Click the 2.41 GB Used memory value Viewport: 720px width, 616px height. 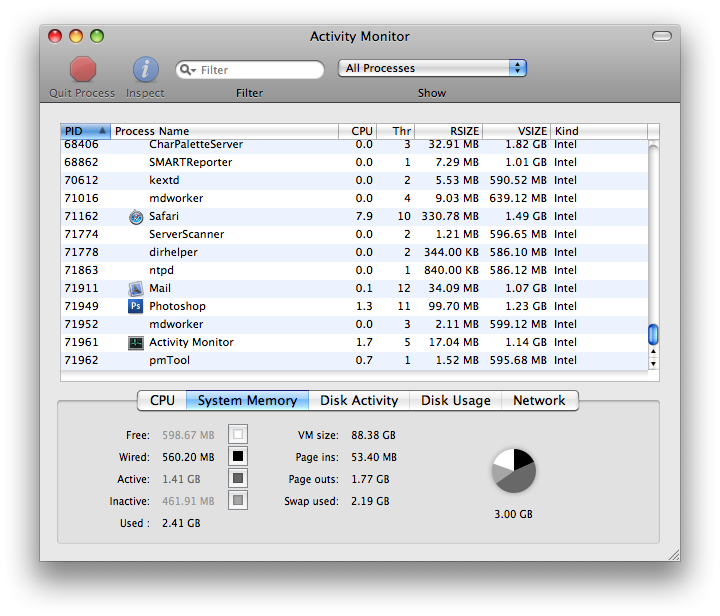pyautogui.click(x=181, y=523)
